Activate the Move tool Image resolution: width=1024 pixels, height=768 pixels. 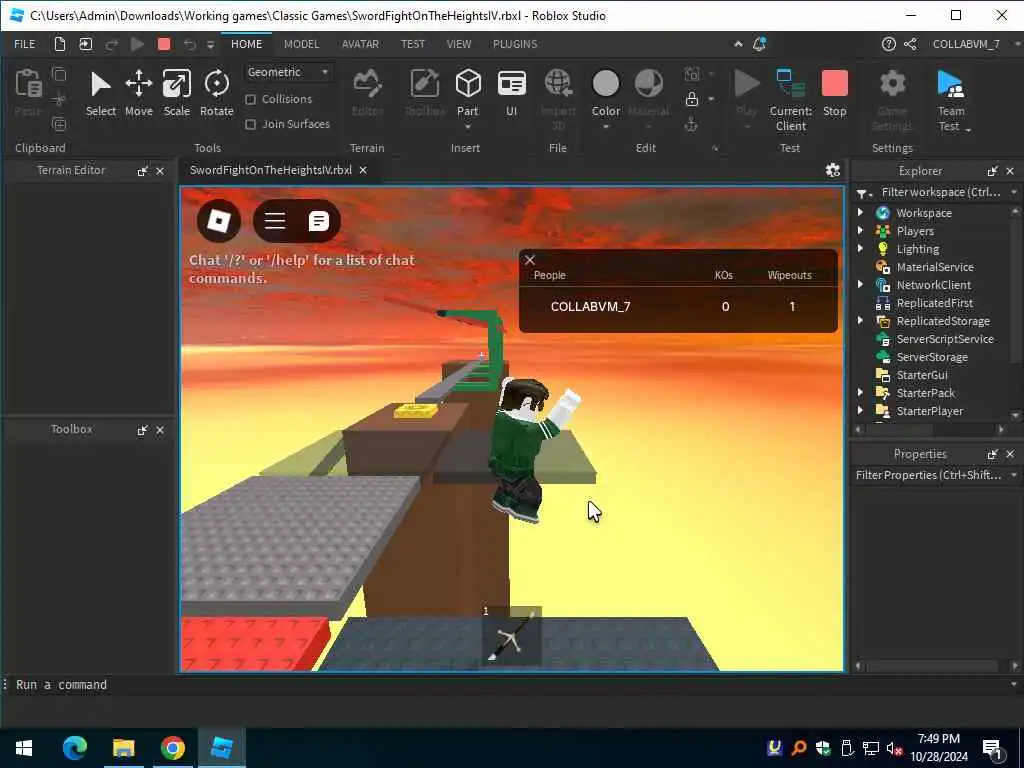coord(138,94)
